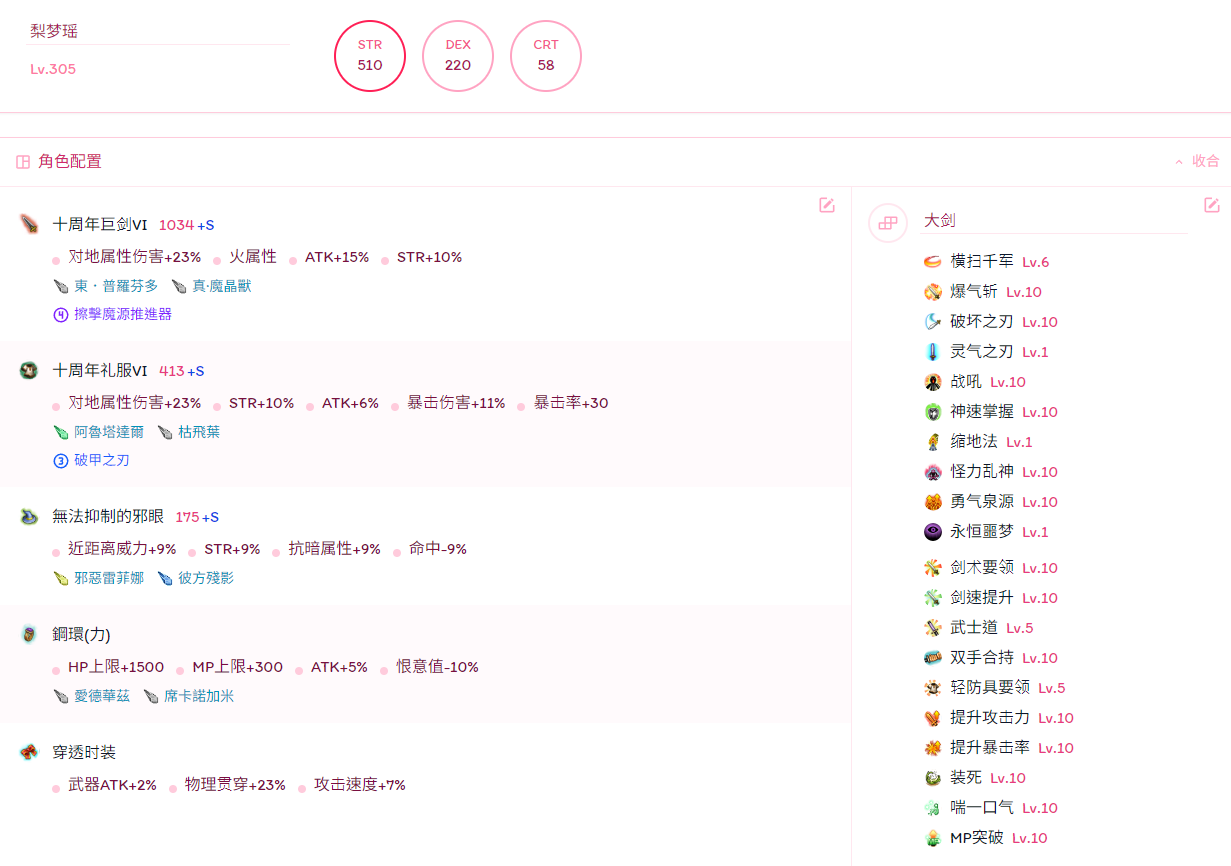Click the 大剑 skill tree icon
1231x866 pixels.
pyautogui.click(x=888, y=223)
